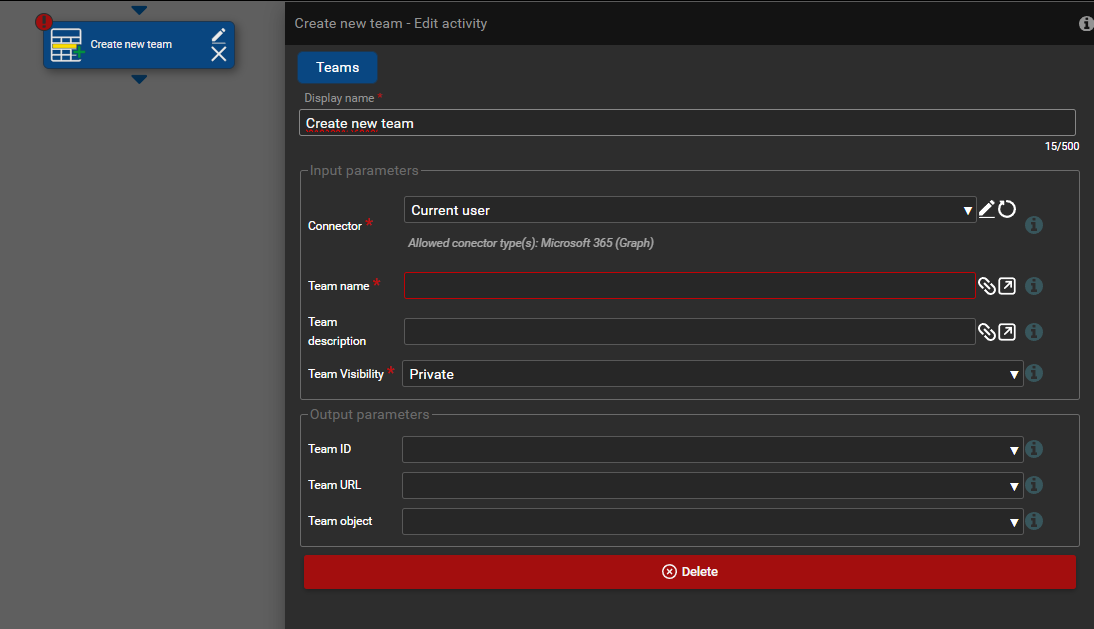1094x629 pixels.
Task: Click the info icon beside Team Visibility
Action: [1035, 373]
